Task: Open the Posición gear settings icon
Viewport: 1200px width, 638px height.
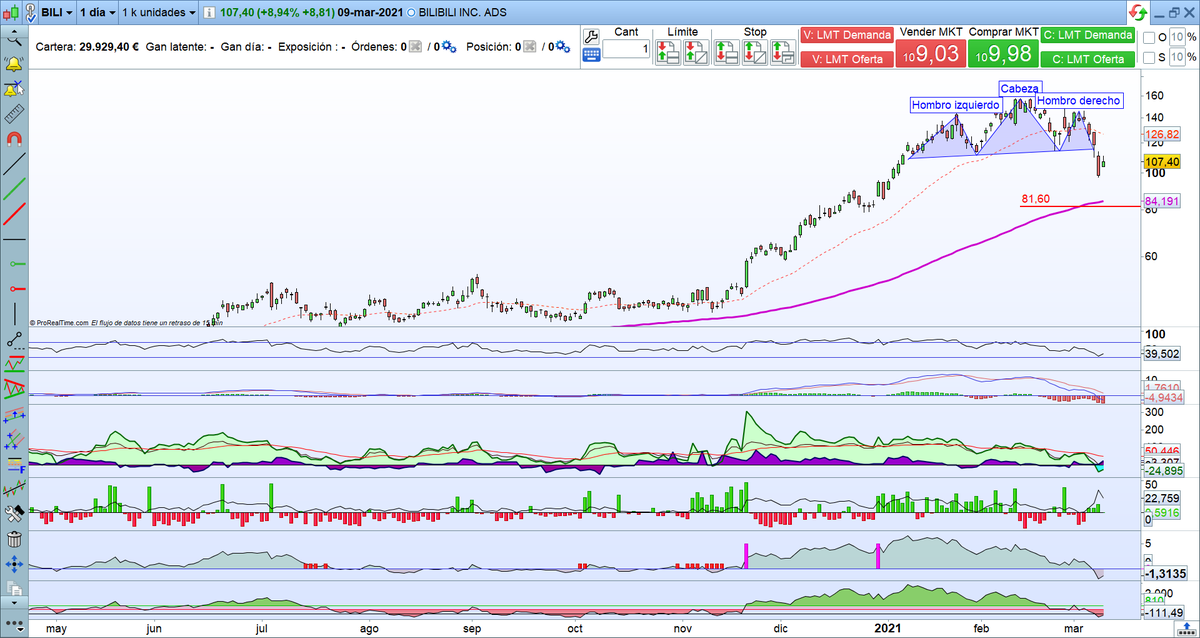Action: click(x=563, y=47)
